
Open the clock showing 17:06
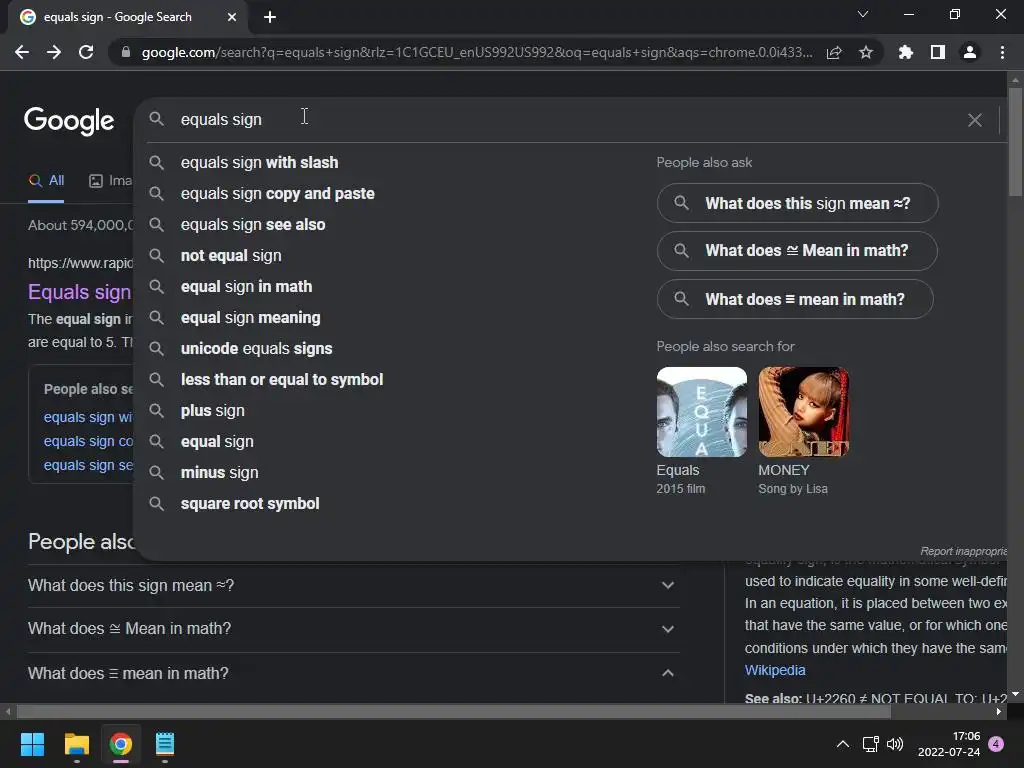pyautogui.click(x=949, y=744)
